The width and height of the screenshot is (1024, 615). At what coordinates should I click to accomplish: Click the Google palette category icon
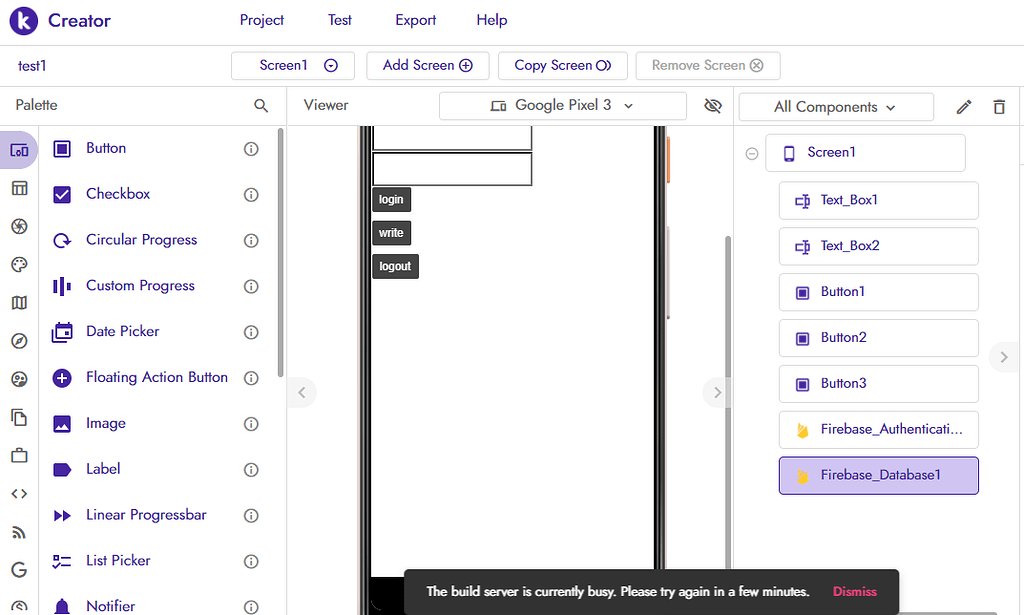point(18,569)
